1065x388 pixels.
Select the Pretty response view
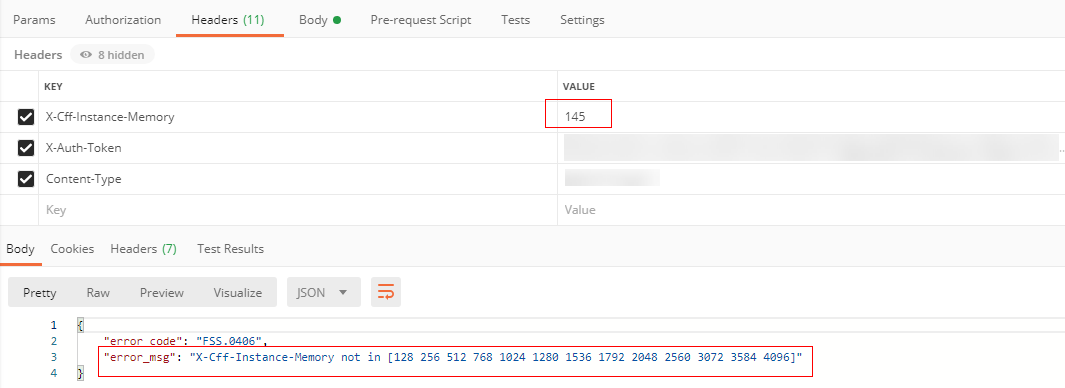pos(39,293)
